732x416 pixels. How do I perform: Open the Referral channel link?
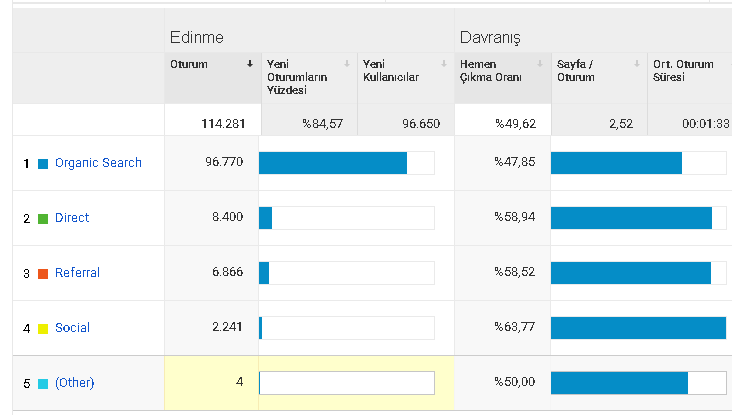click(x=77, y=273)
